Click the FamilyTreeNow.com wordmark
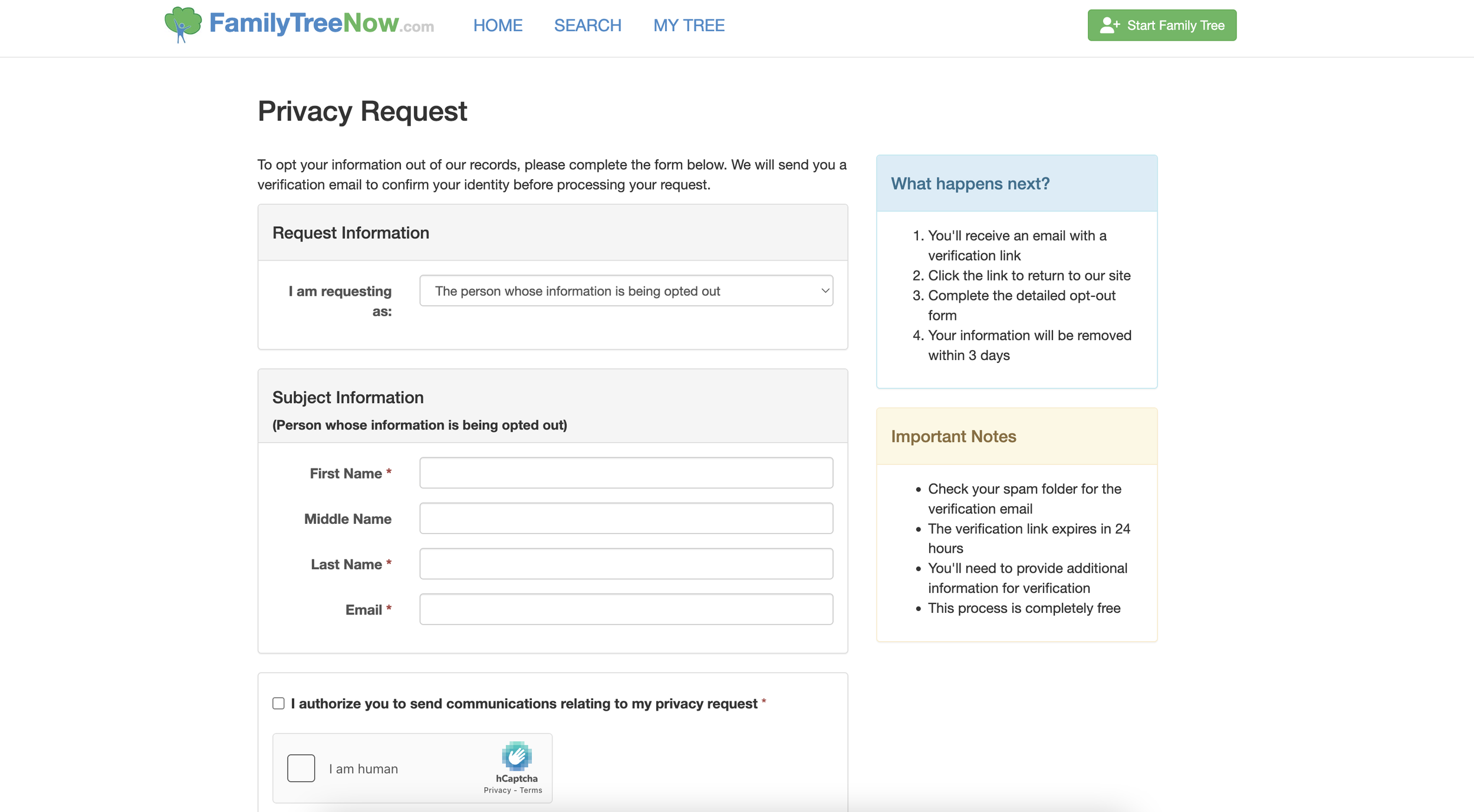Viewport: 1474px width, 812px height. coord(321,24)
